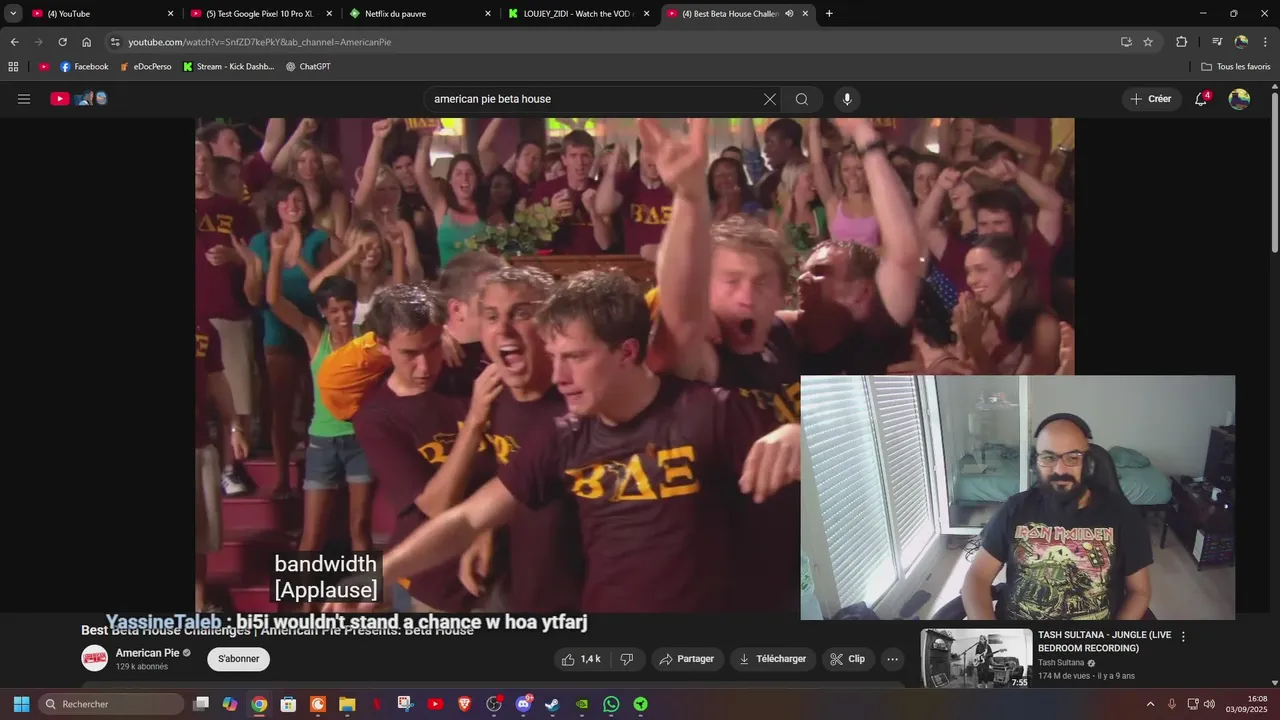Screen dimensions: 1280x720
Task: Bookmark this page with star icon
Action: (x=1148, y=42)
